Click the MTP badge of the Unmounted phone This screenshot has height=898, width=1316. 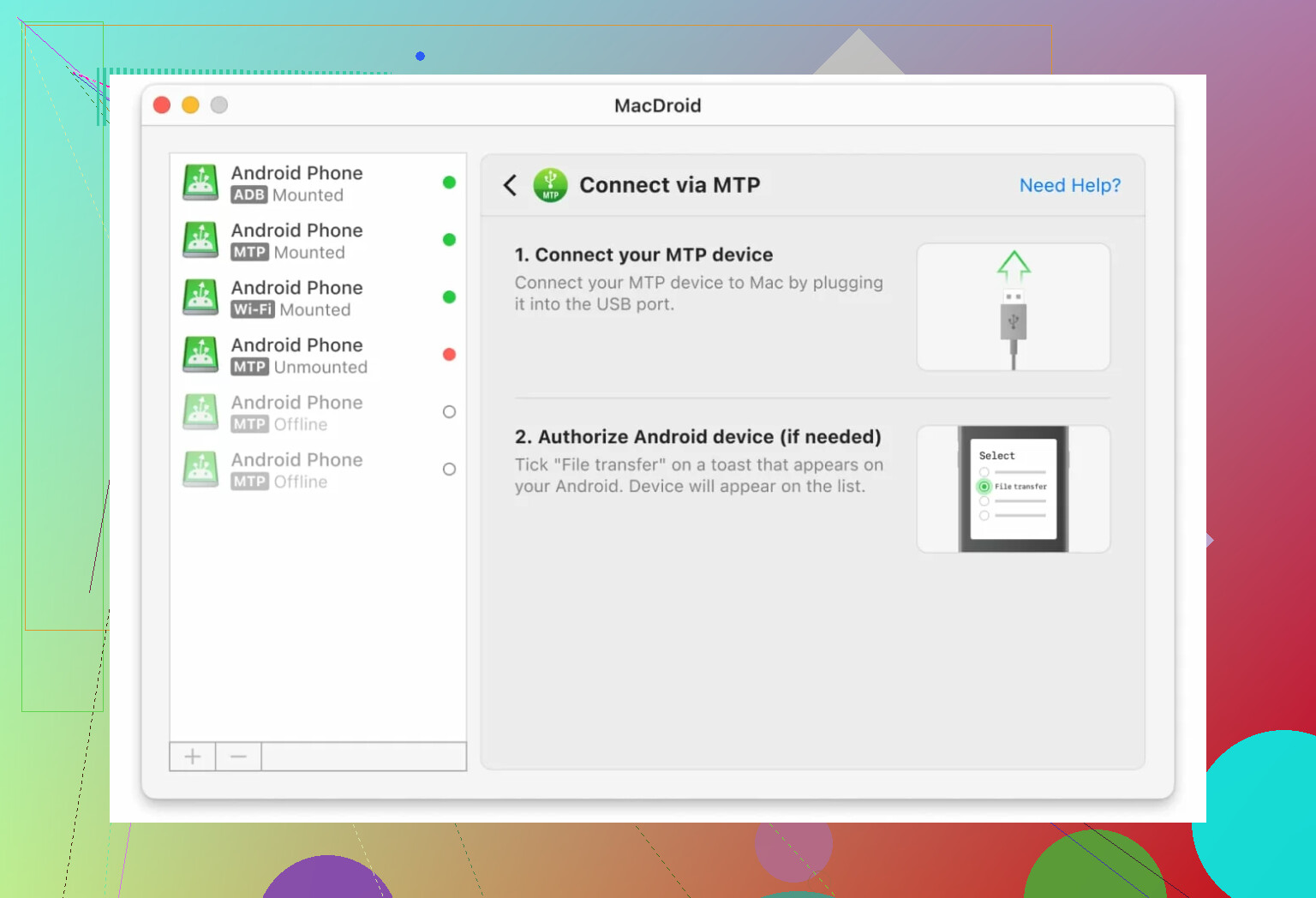[x=250, y=368]
